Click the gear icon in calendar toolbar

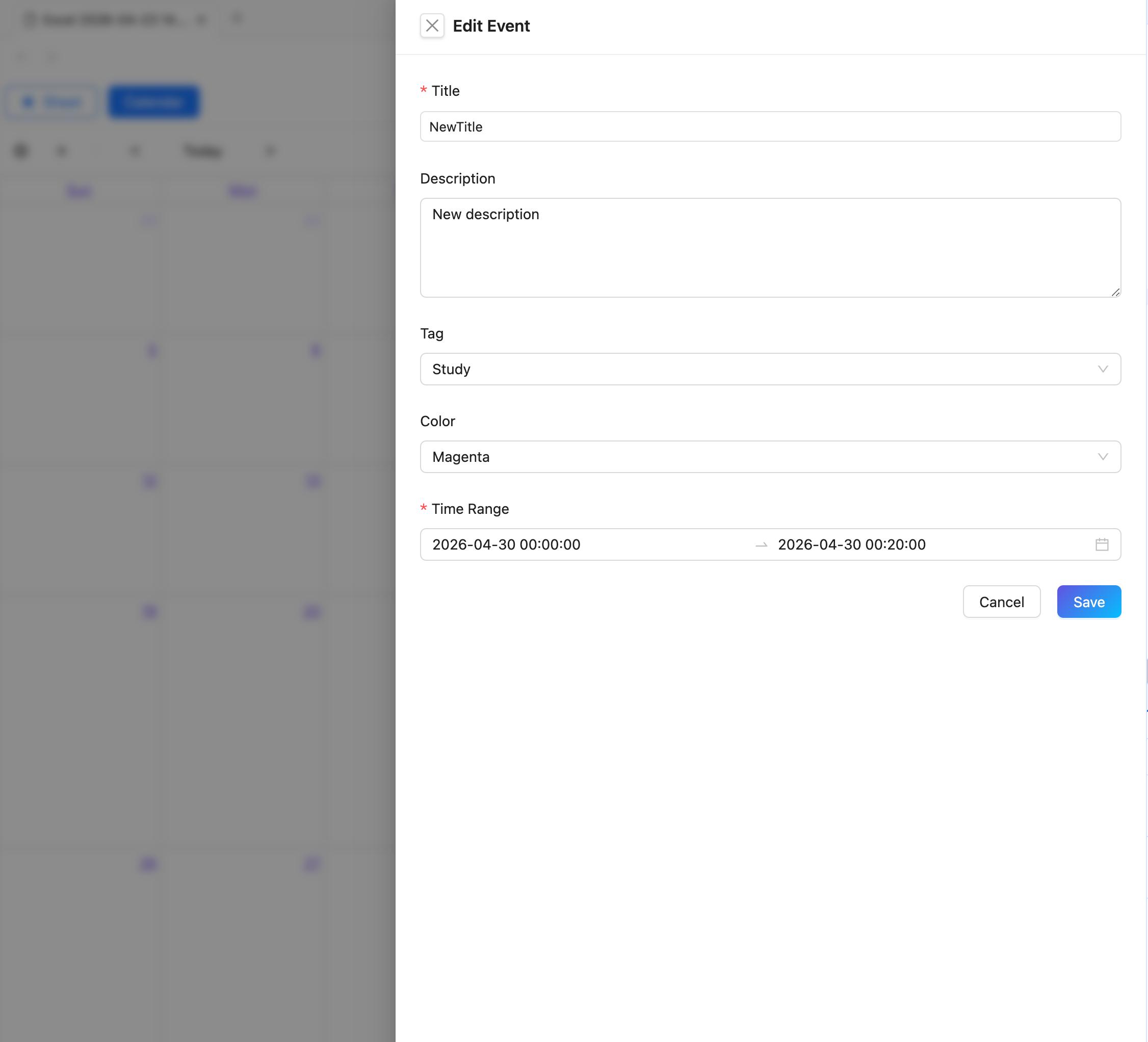coord(21,151)
